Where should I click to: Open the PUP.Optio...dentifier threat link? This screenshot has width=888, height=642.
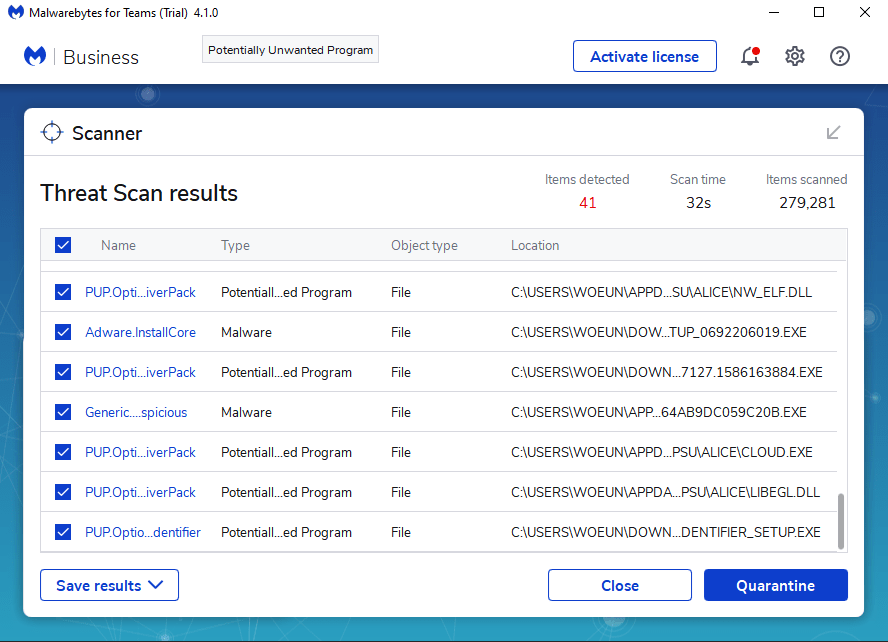143,532
